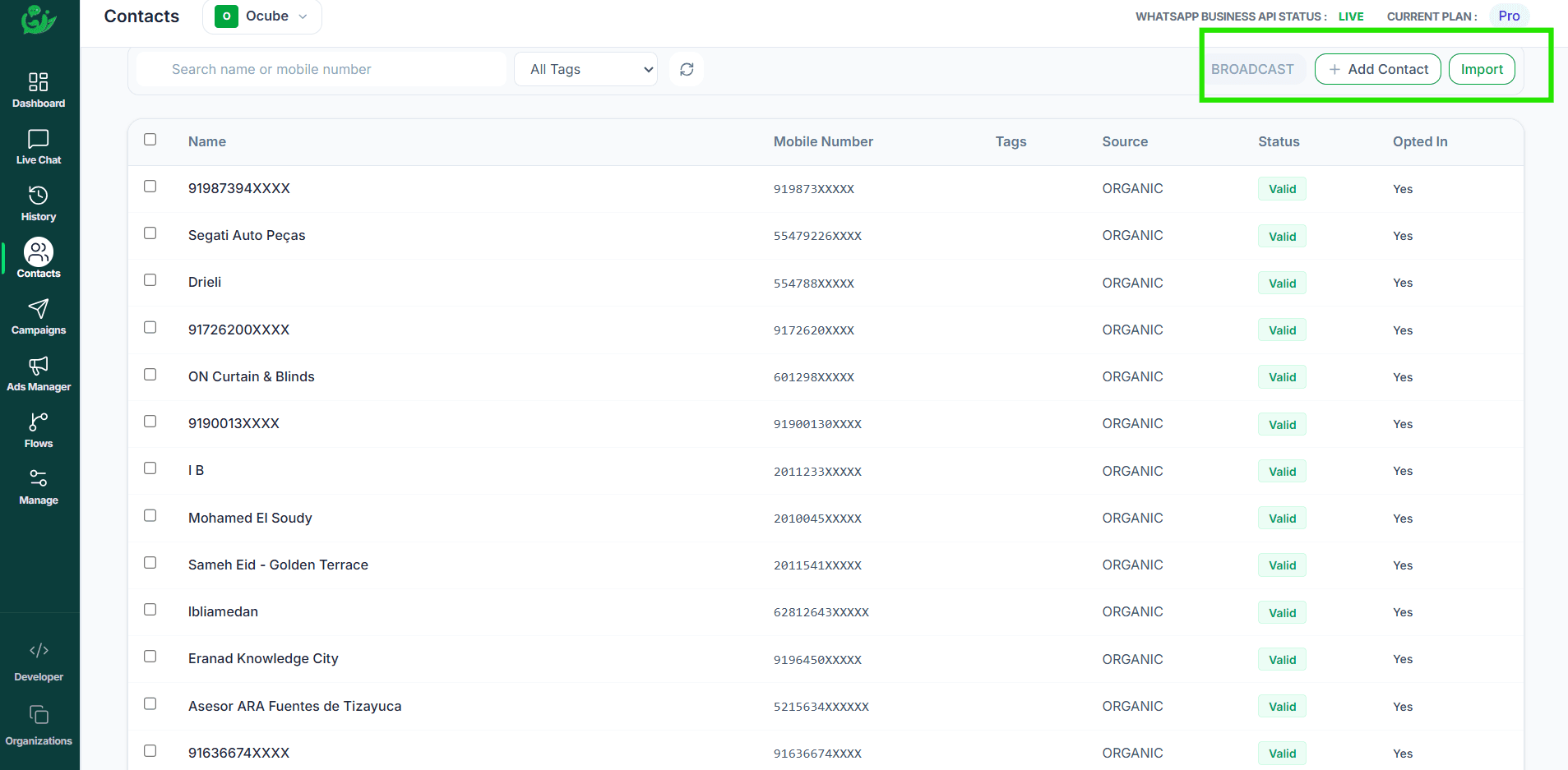Click the Status column header

pyautogui.click(x=1279, y=142)
